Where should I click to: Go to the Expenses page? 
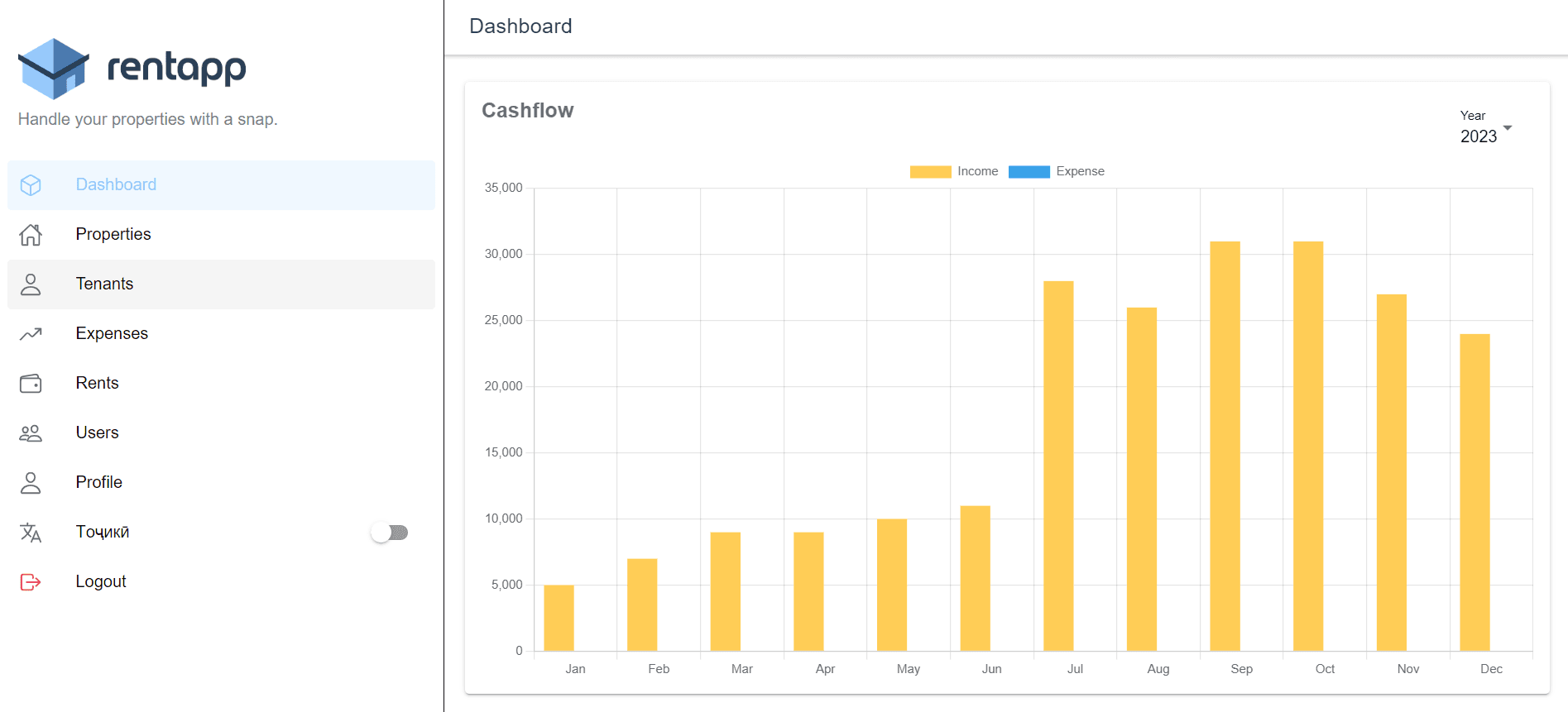click(x=112, y=334)
